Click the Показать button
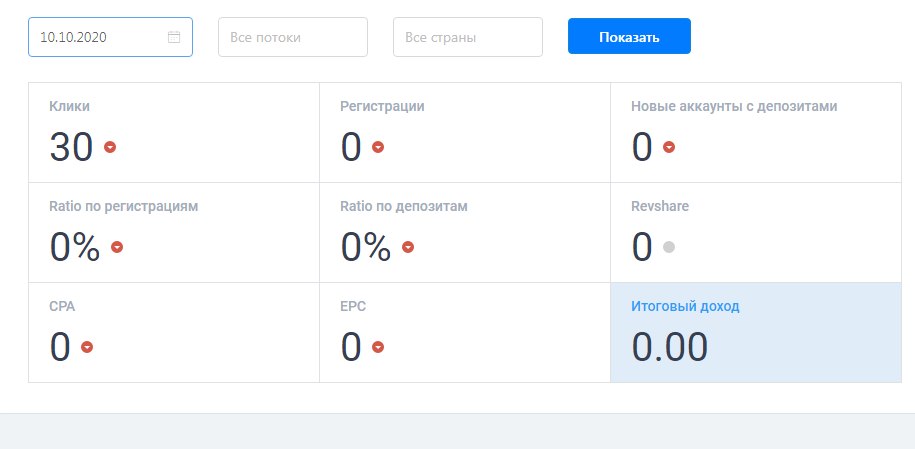The image size is (915, 449). (629, 36)
